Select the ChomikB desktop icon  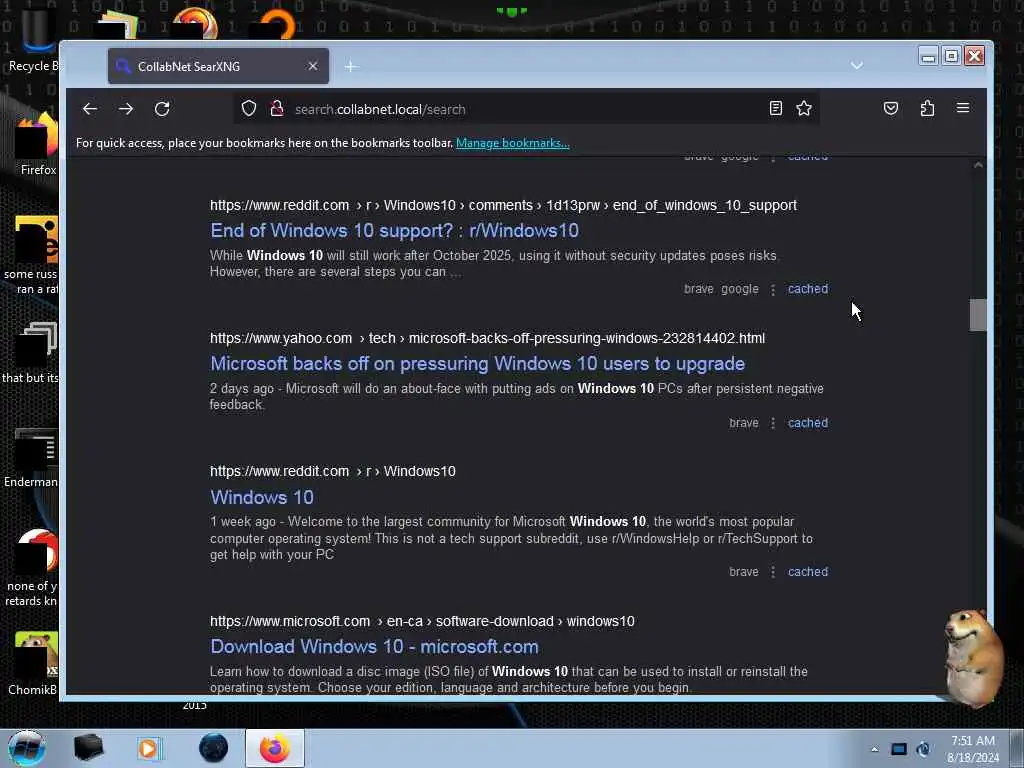pyautogui.click(x=33, y=663)
